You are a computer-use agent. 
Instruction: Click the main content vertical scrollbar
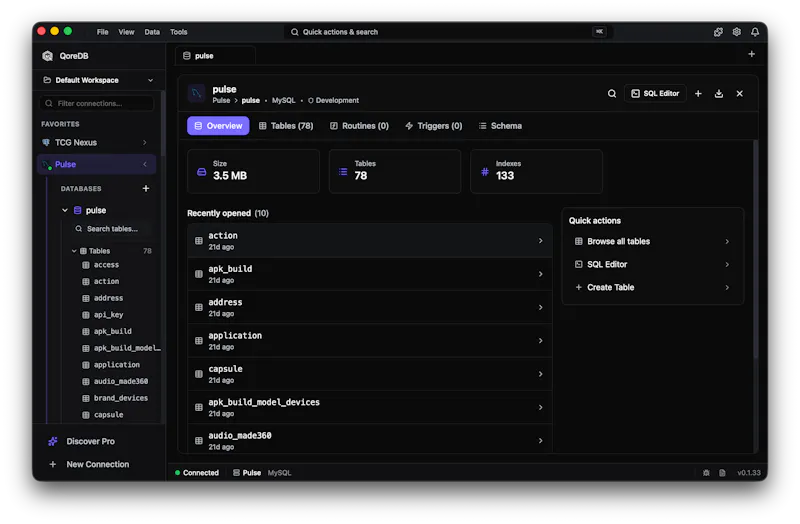[x=755, y=250]
